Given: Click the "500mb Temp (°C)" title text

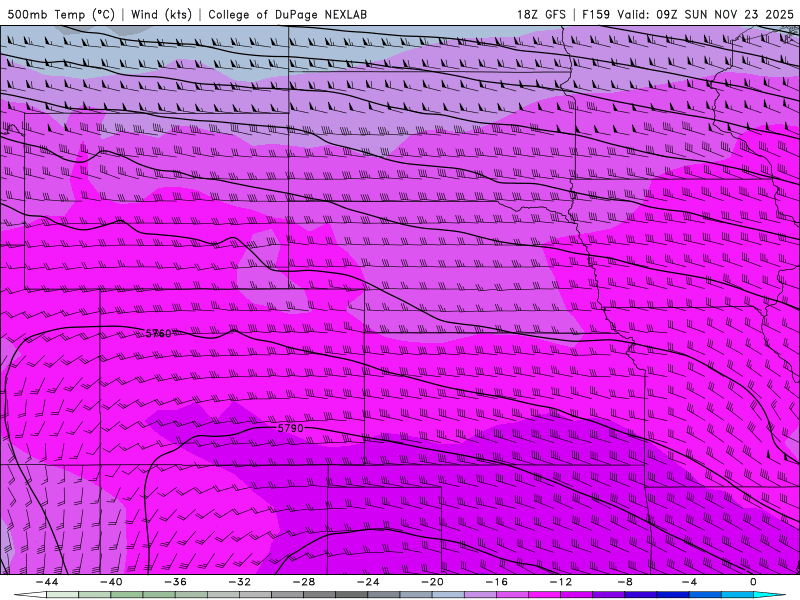Looking at the screenshot, I should point(61,14).
